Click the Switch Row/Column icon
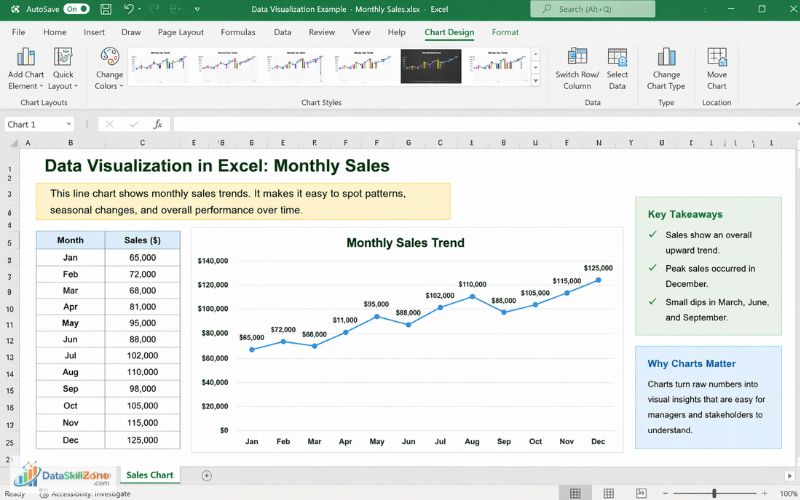Image resolution: width=800 pixels, height=500 pixels. [x=578, y=56]
